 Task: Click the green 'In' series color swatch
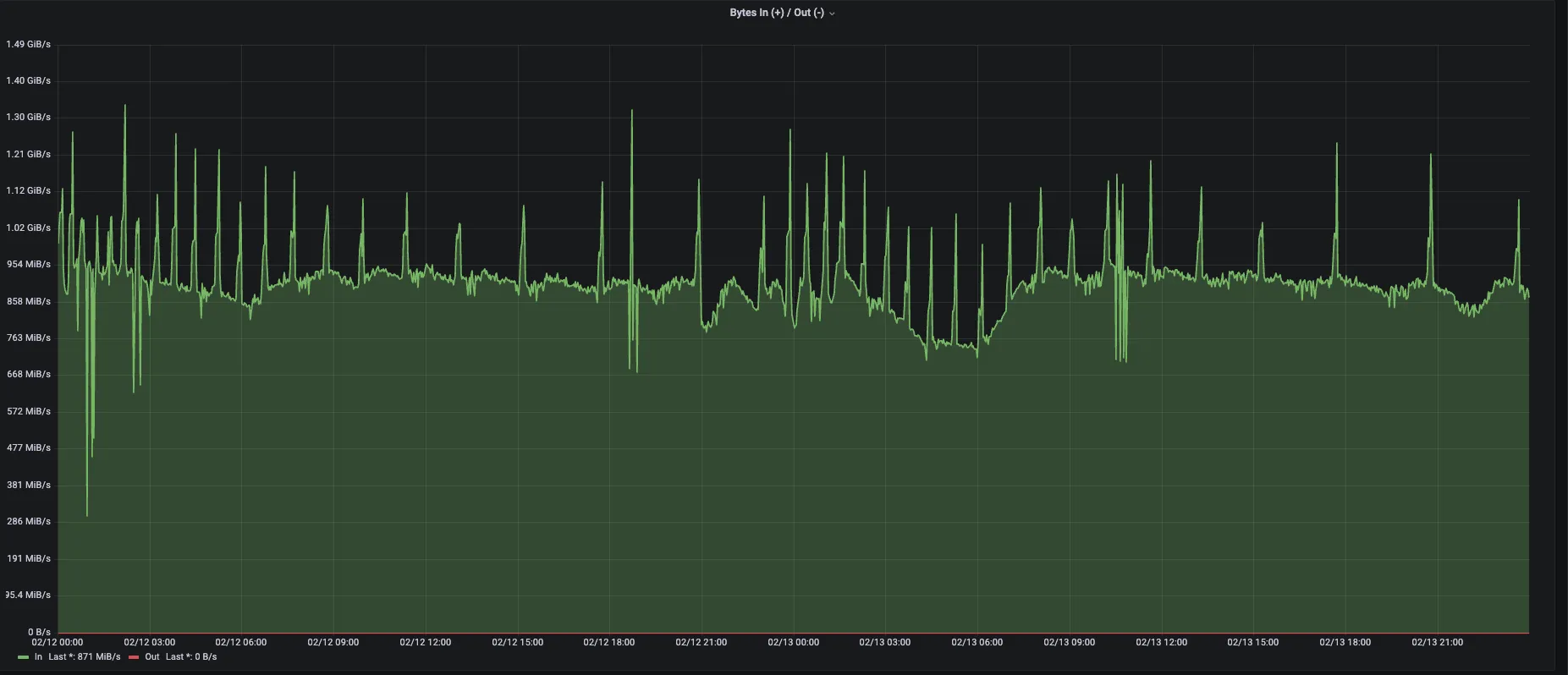23,657
